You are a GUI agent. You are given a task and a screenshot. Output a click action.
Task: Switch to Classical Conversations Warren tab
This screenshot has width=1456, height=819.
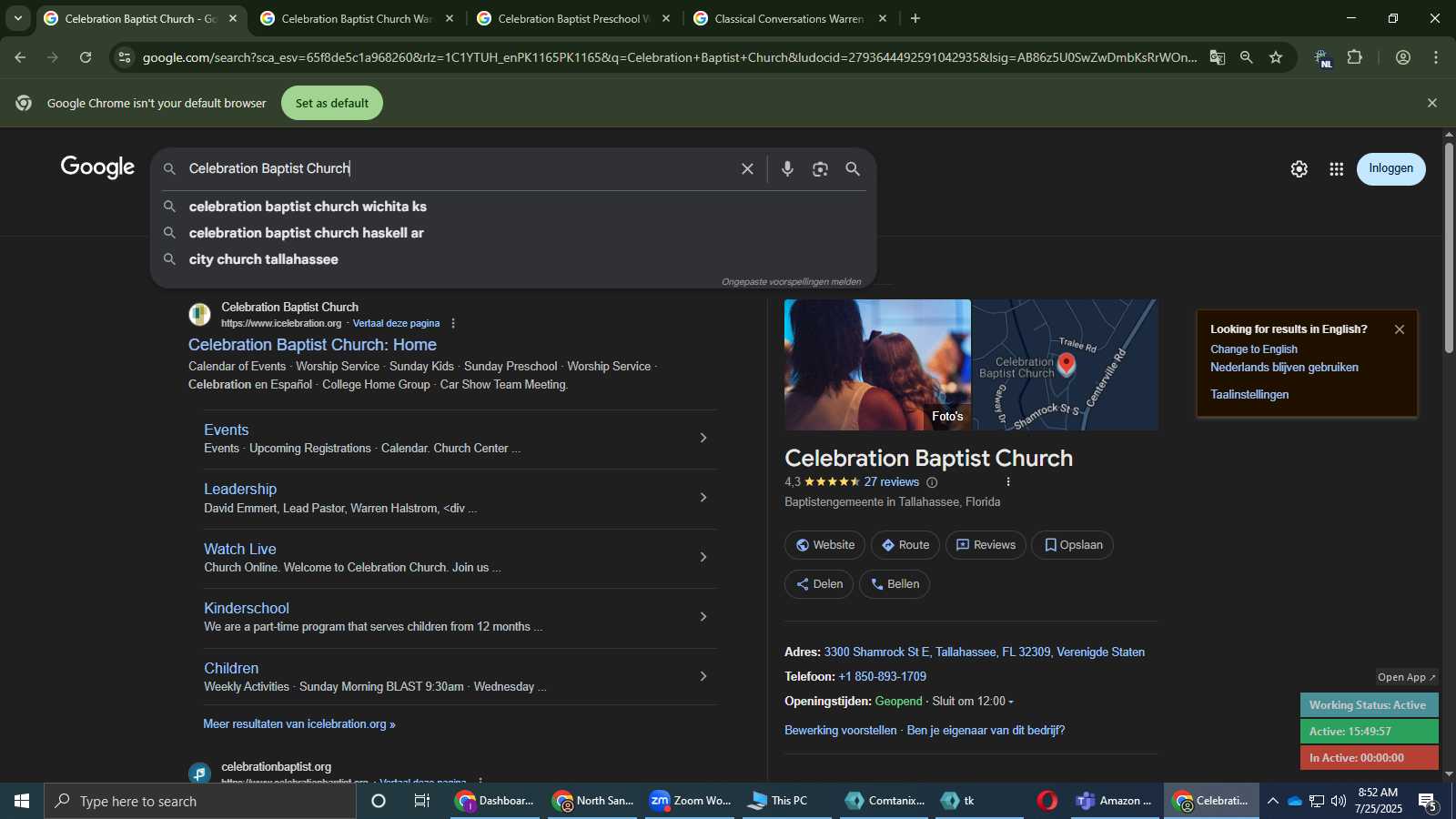click(x=790, y=18)
